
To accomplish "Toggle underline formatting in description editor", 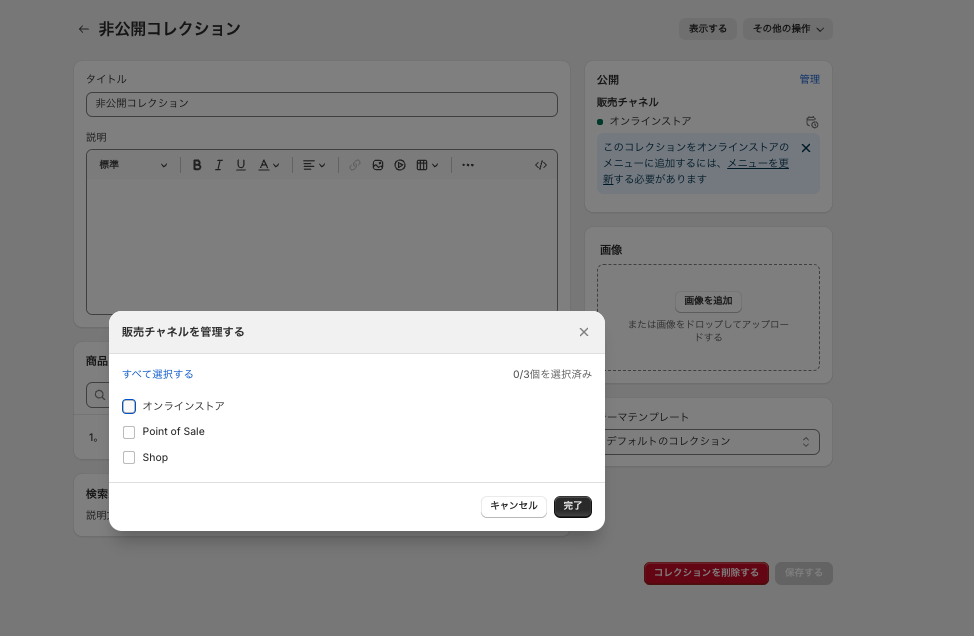I will tap(241, 165).
